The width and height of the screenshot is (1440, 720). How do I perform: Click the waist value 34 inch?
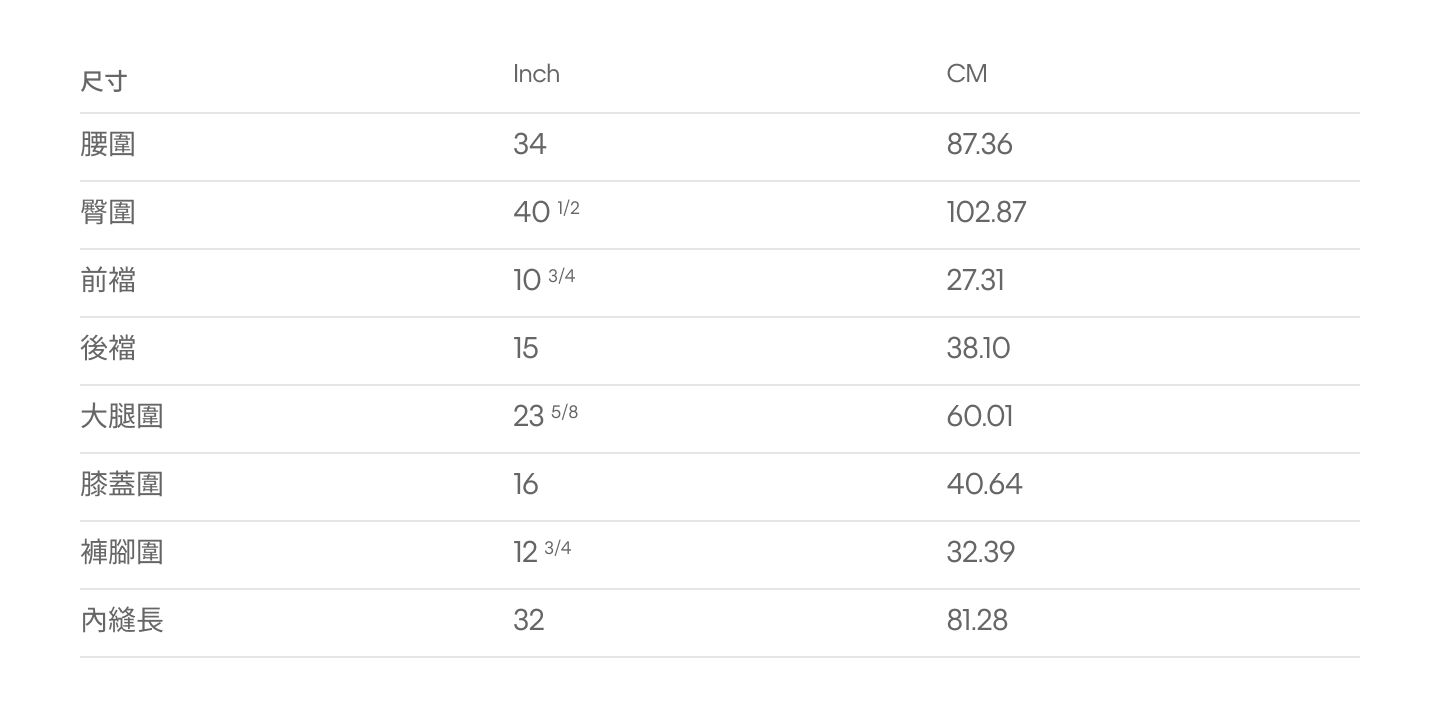[x=530, y=145]
